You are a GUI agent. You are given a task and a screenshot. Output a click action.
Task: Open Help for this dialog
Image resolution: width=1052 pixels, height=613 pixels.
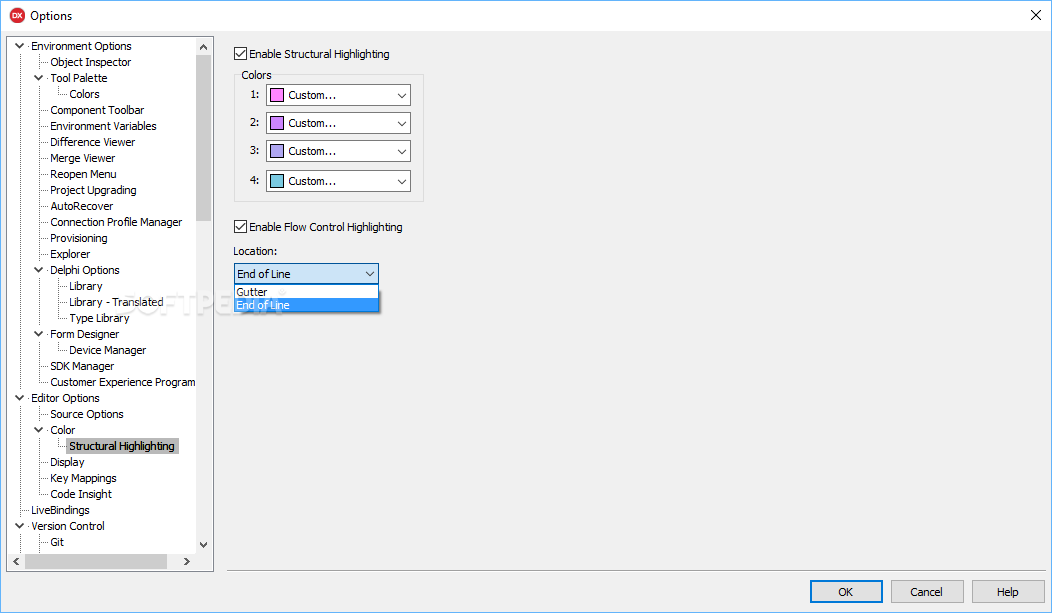(x=1008, y=592)
